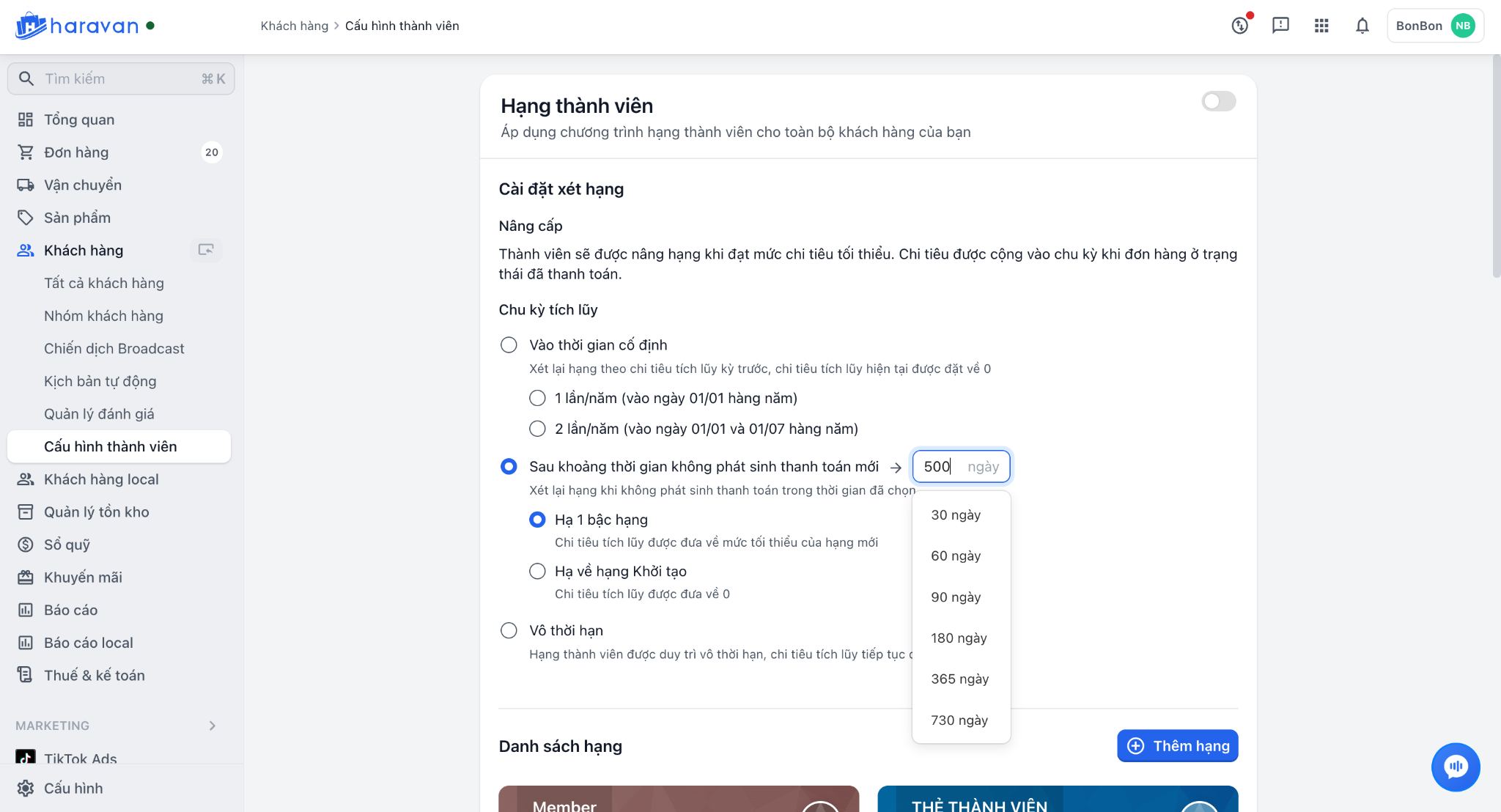This screenshot has width=1501, height=812.
Task: Open the feedback message icon
Action: point(1280,26)
